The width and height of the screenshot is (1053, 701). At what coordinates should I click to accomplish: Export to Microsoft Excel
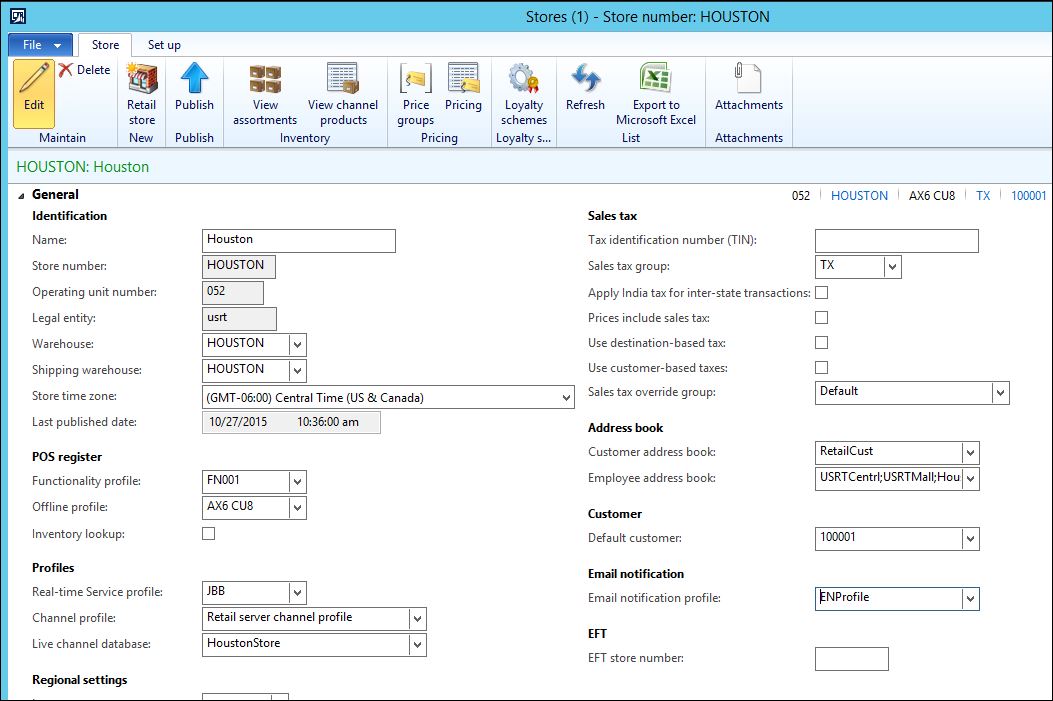655,94
